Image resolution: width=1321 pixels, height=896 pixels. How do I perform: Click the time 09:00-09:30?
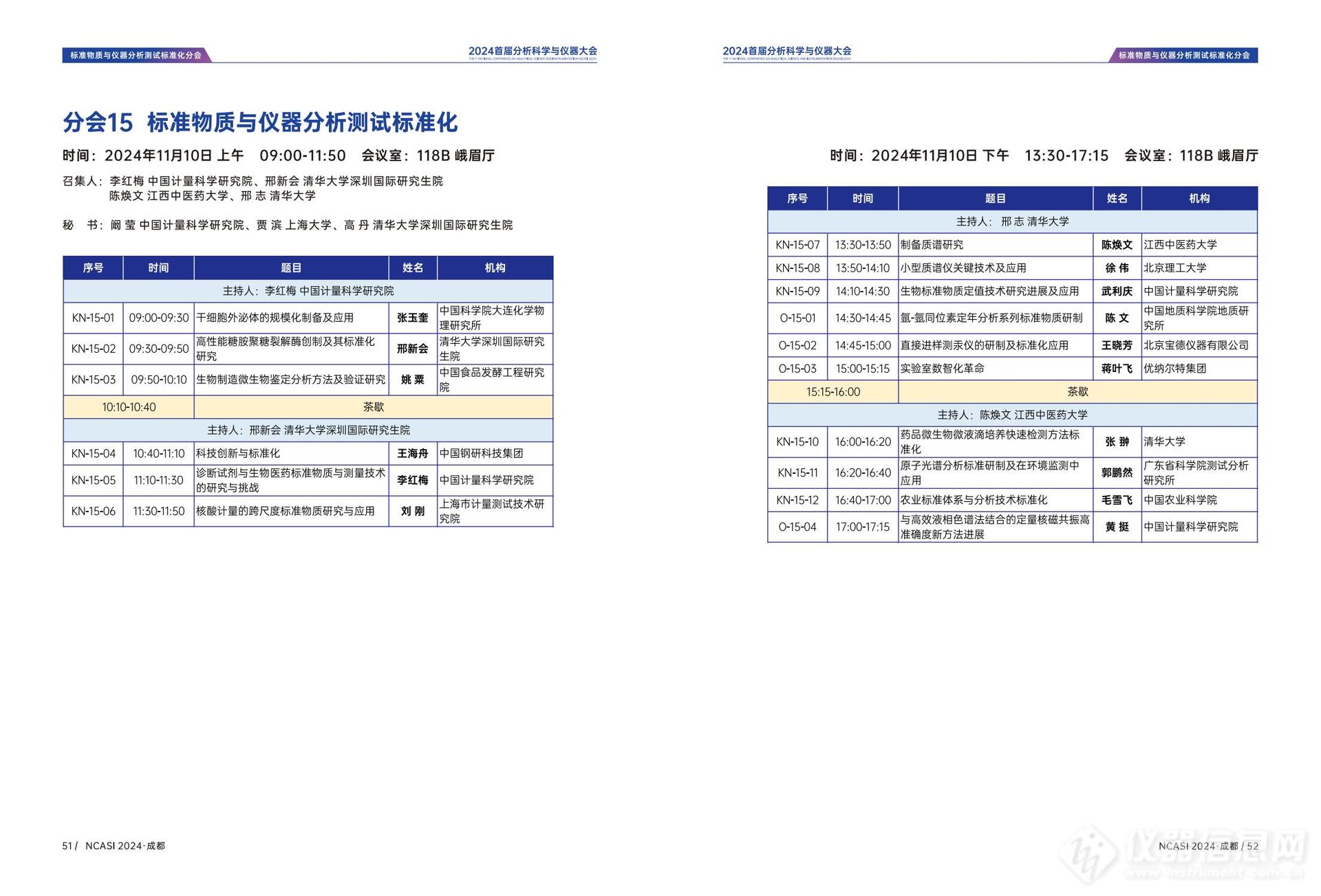click(159, 318)
